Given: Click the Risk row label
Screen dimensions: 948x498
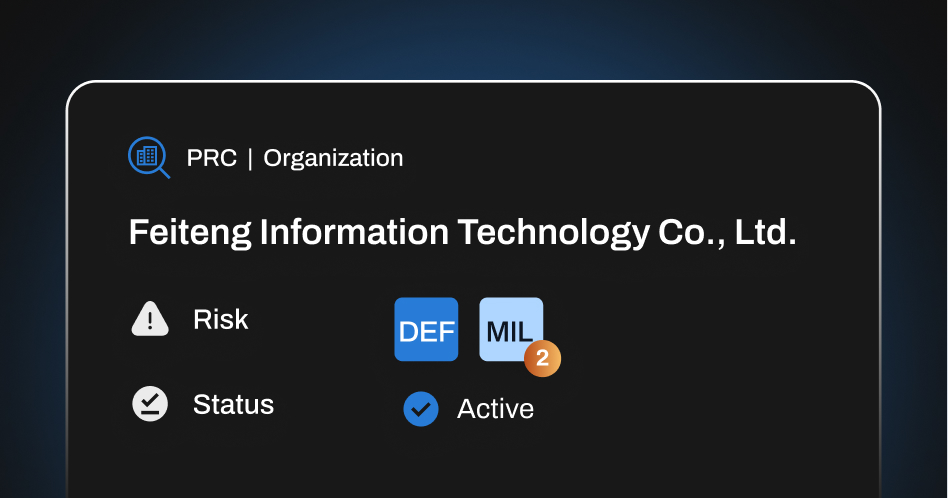Looking at the screenshot, I should click(x=221, y=319).
